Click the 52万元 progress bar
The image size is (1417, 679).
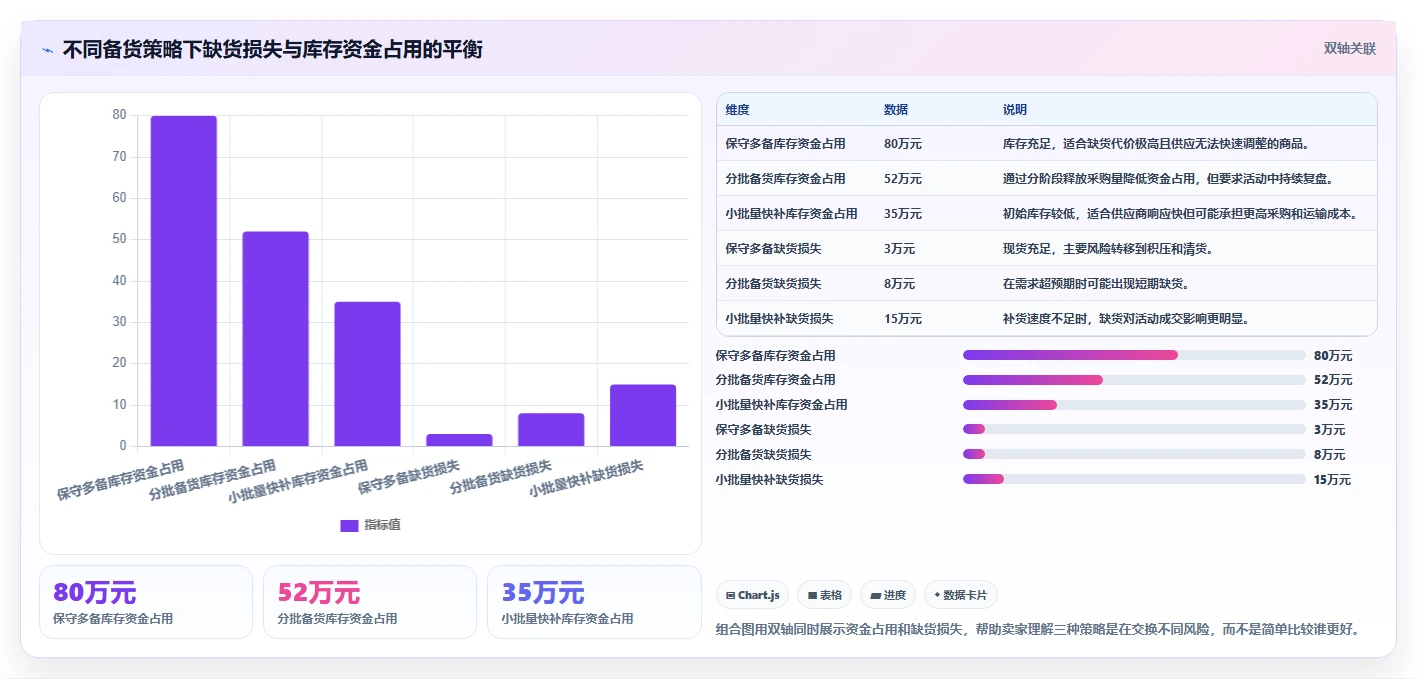point(1134,380)
